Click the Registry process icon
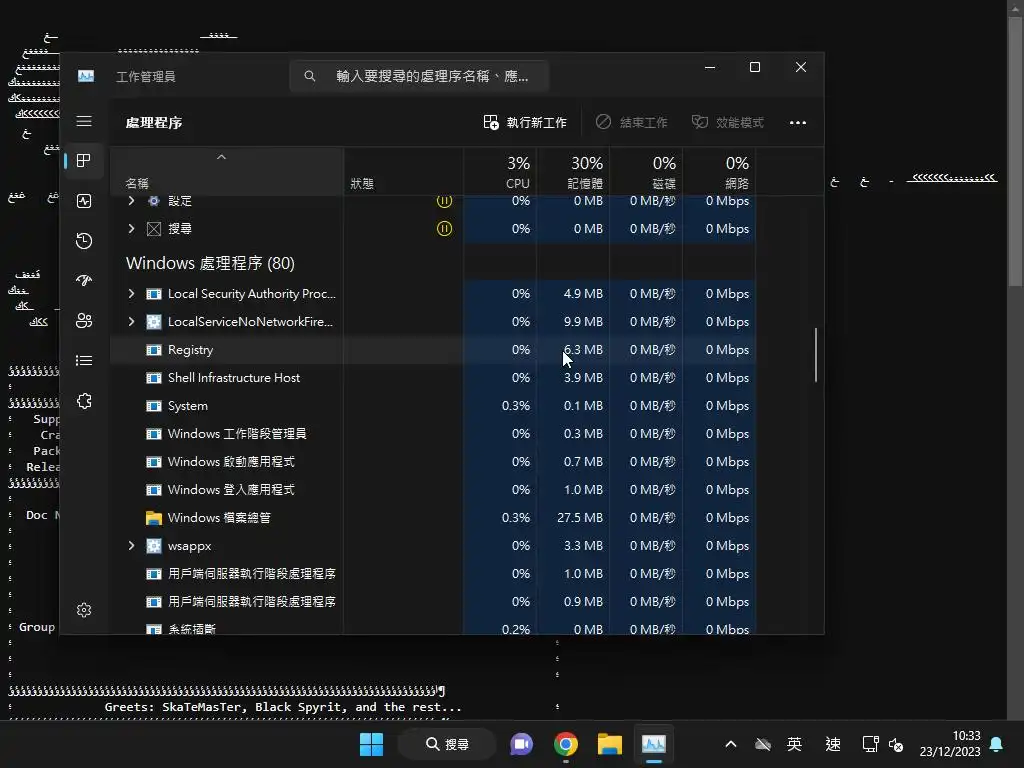 pyautogui.click(x=153, y=350)
